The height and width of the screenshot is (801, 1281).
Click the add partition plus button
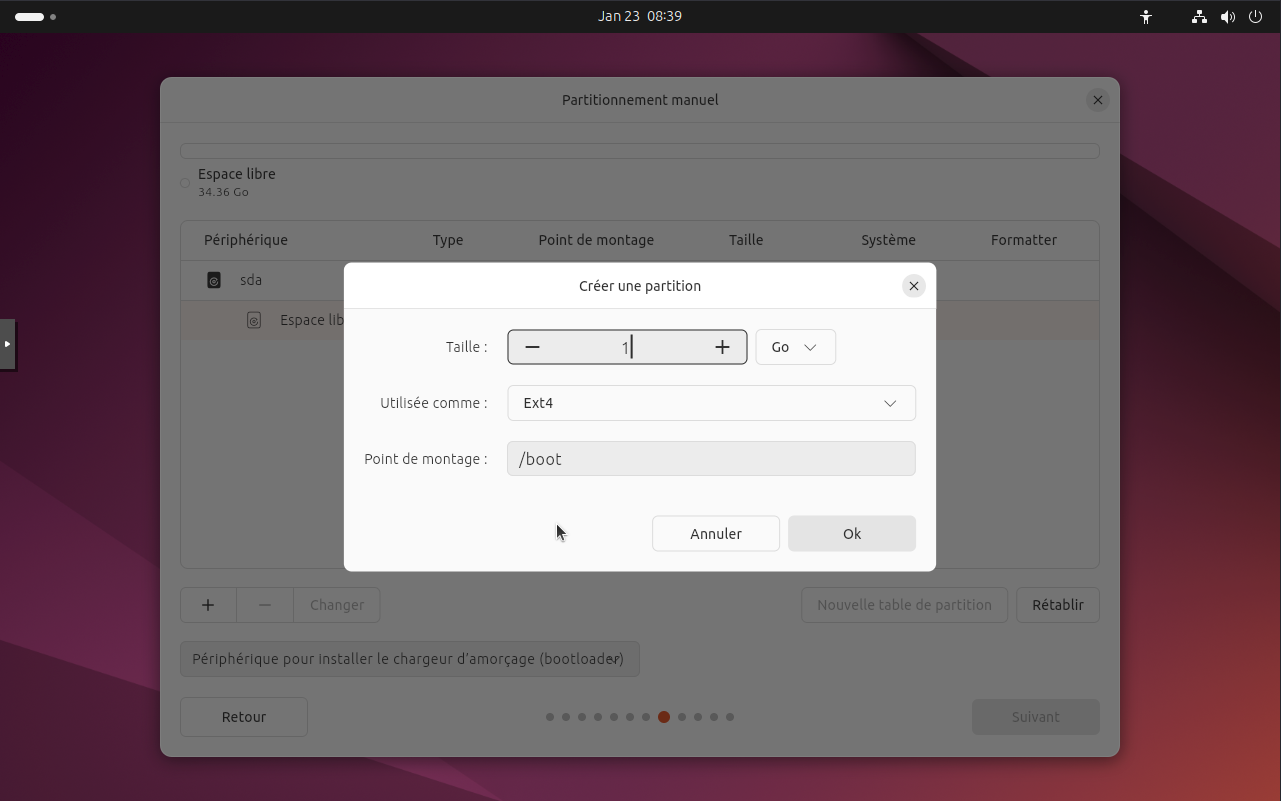pos(208,605)
